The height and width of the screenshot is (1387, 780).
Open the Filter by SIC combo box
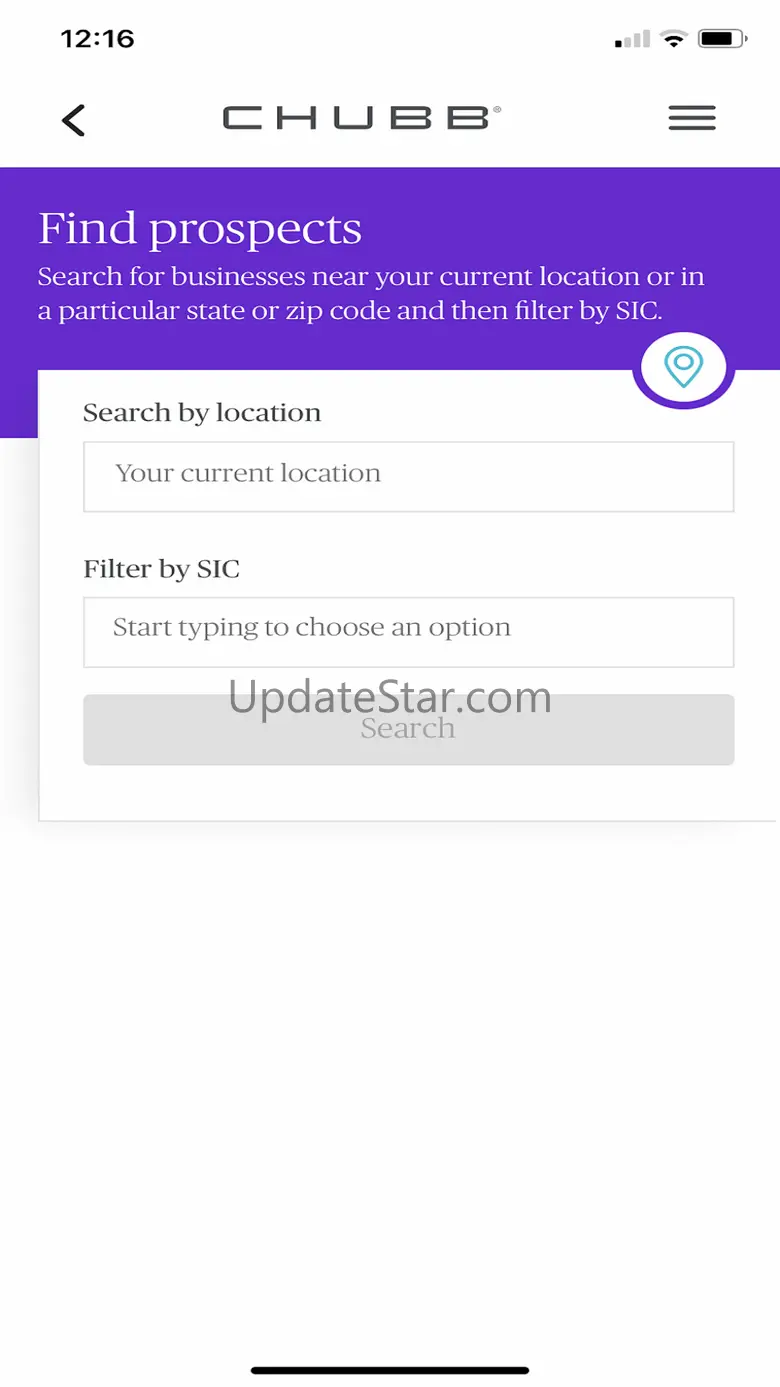tap(408, 632)
